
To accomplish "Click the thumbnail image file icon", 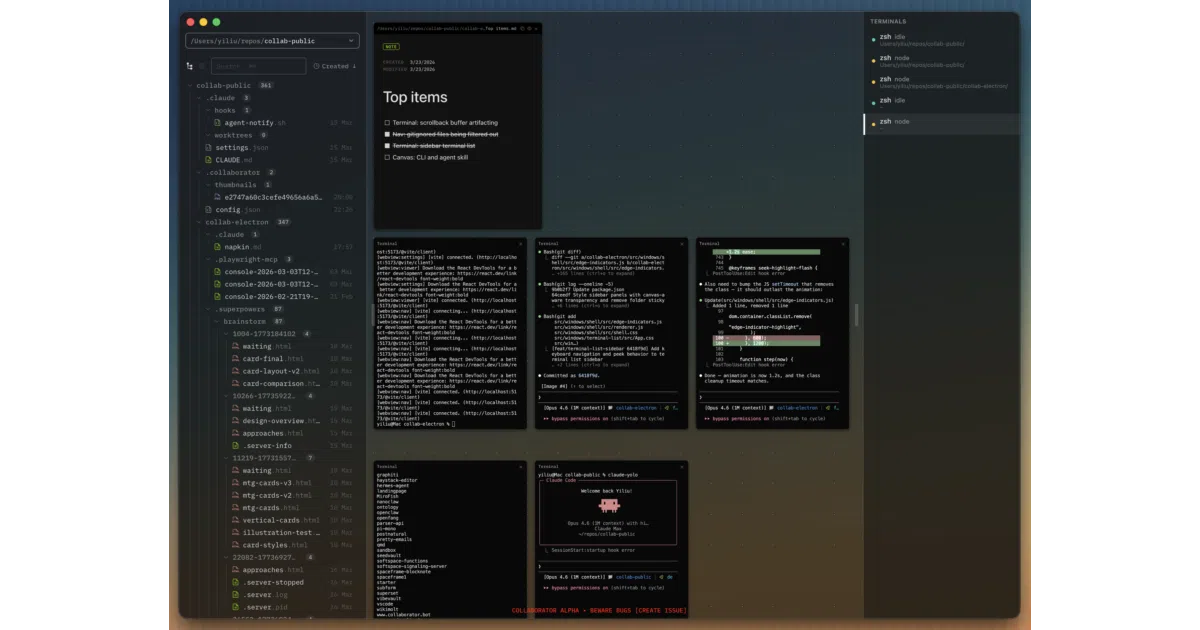I will pos(218,197).
